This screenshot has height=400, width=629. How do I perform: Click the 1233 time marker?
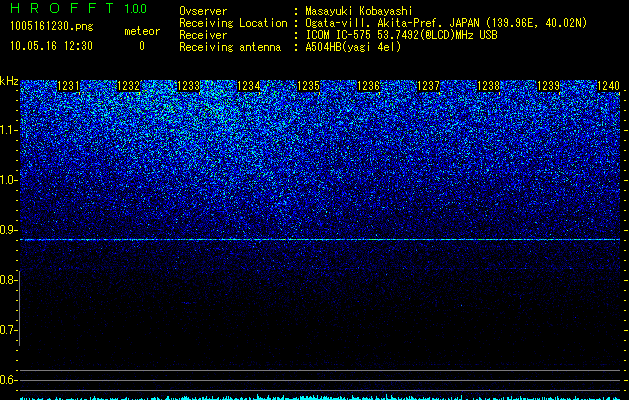pos(188,86)
